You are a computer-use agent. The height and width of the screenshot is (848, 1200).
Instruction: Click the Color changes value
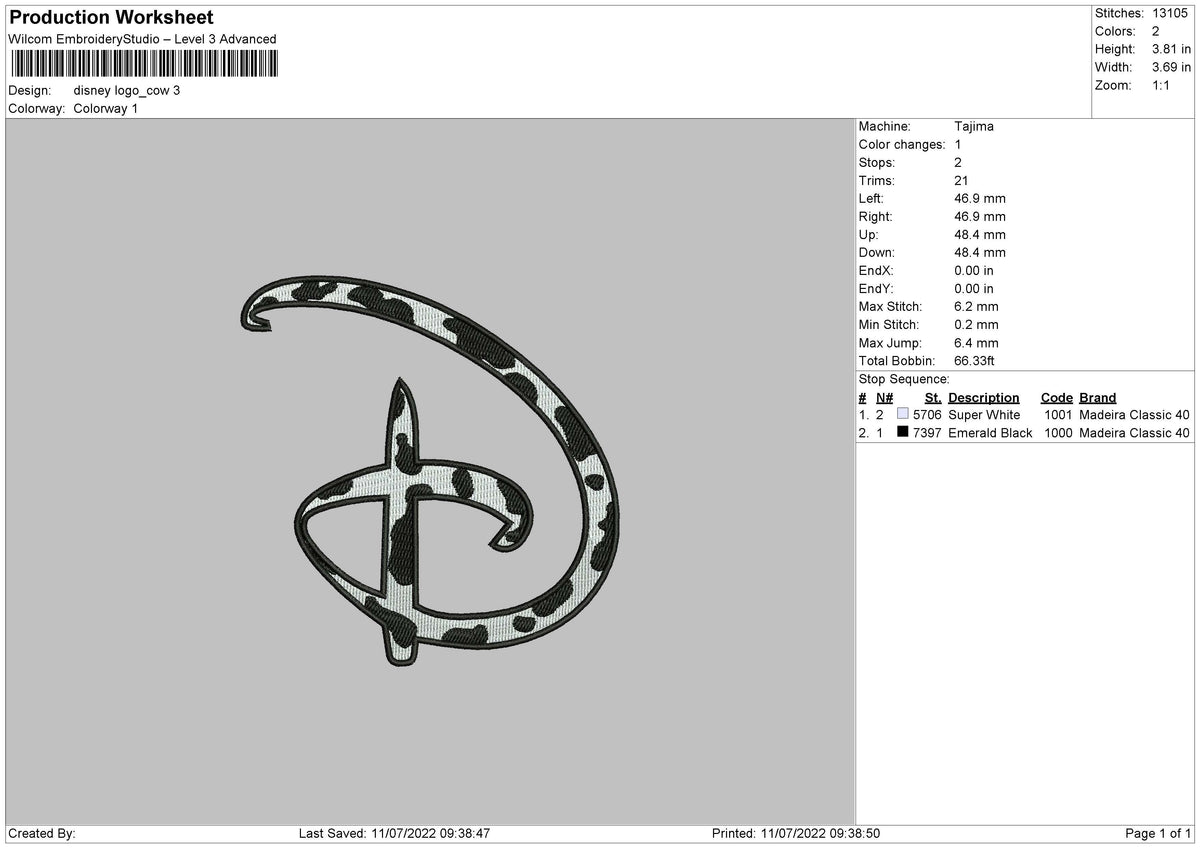(x=958, y=145)
